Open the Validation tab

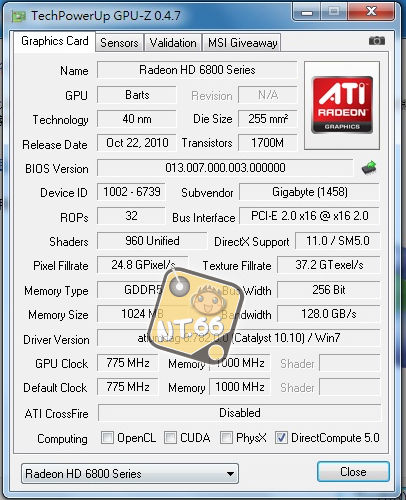173,43
